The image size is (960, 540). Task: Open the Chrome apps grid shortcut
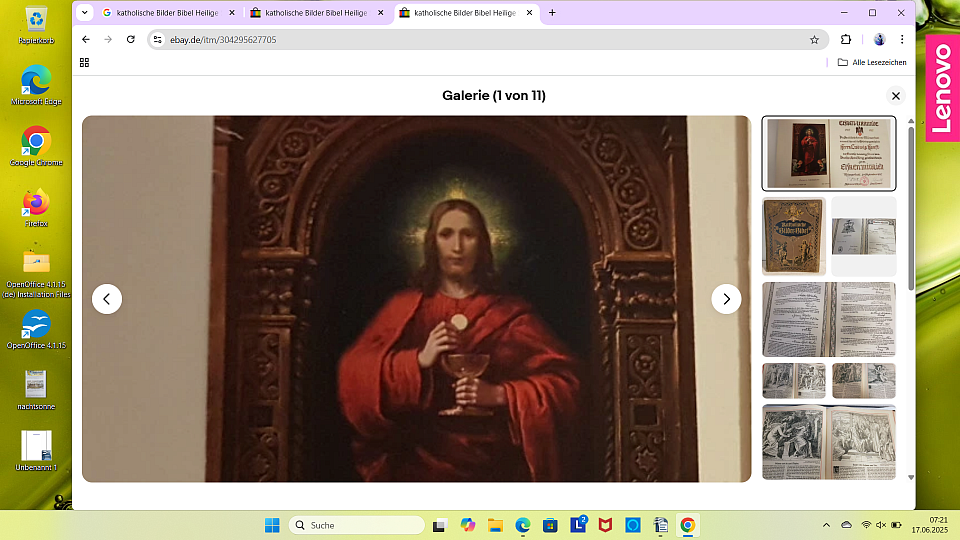(x=84, y=62)
